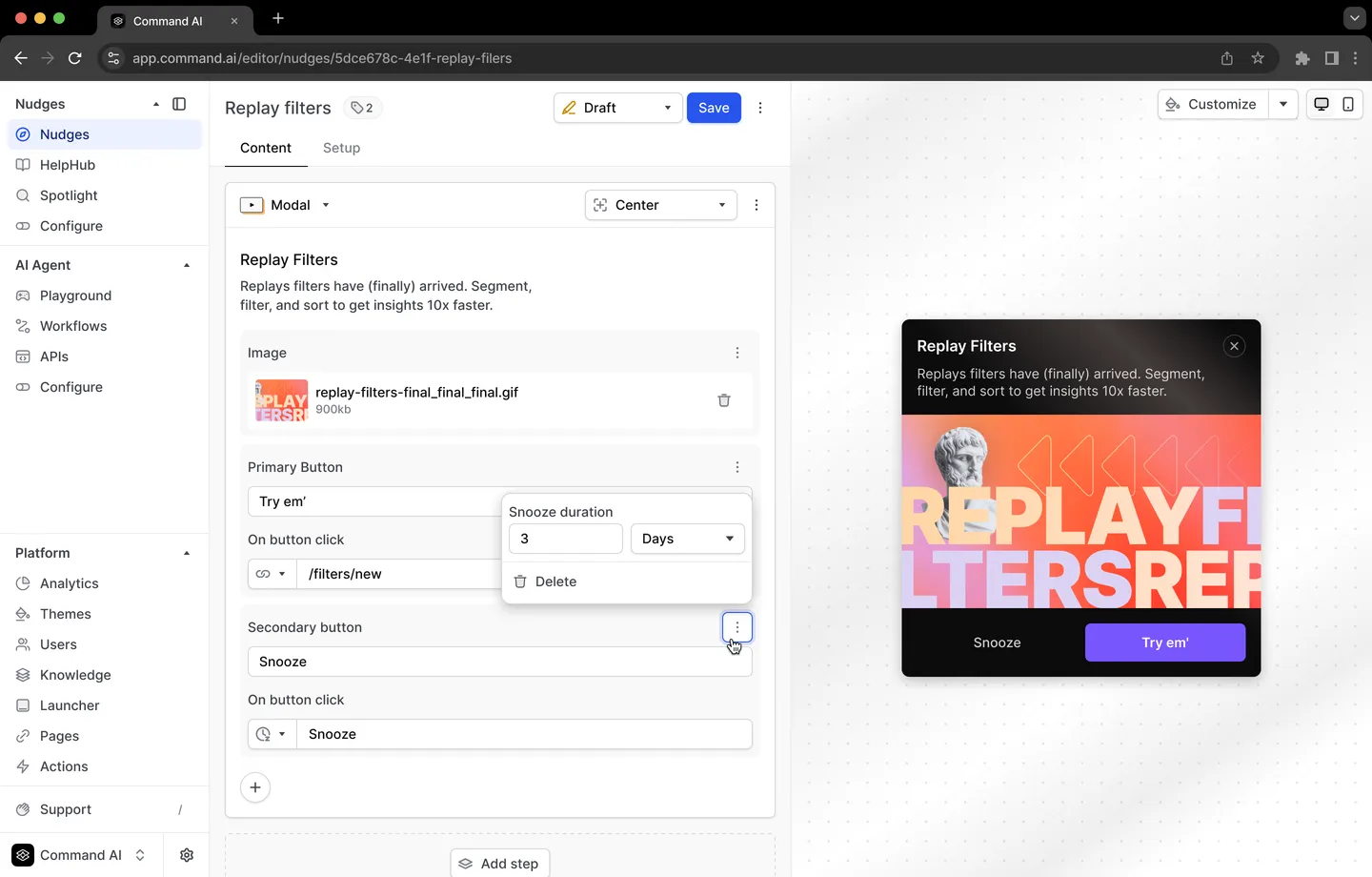
Task: Go back in browser history
Action: 21,58
